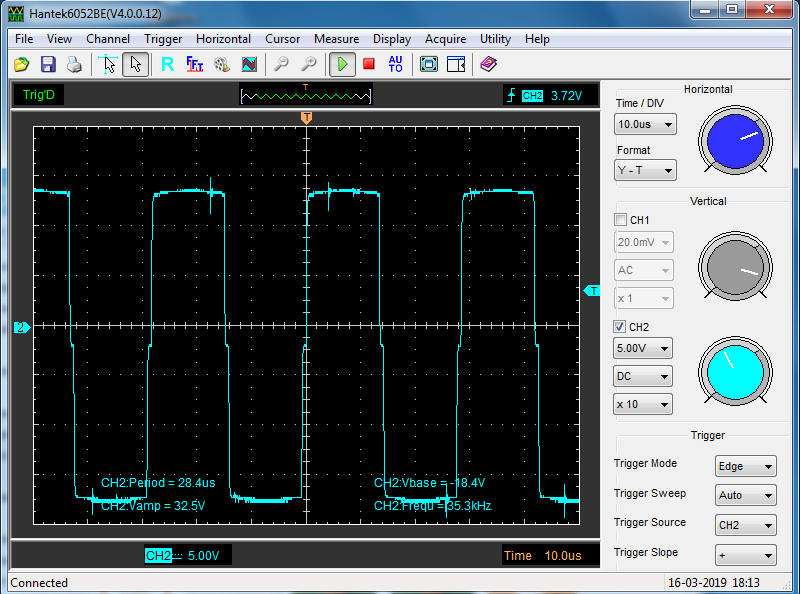
Task: Open the Trigger Source CH2 dropdown
Action: tap(745, 525)
